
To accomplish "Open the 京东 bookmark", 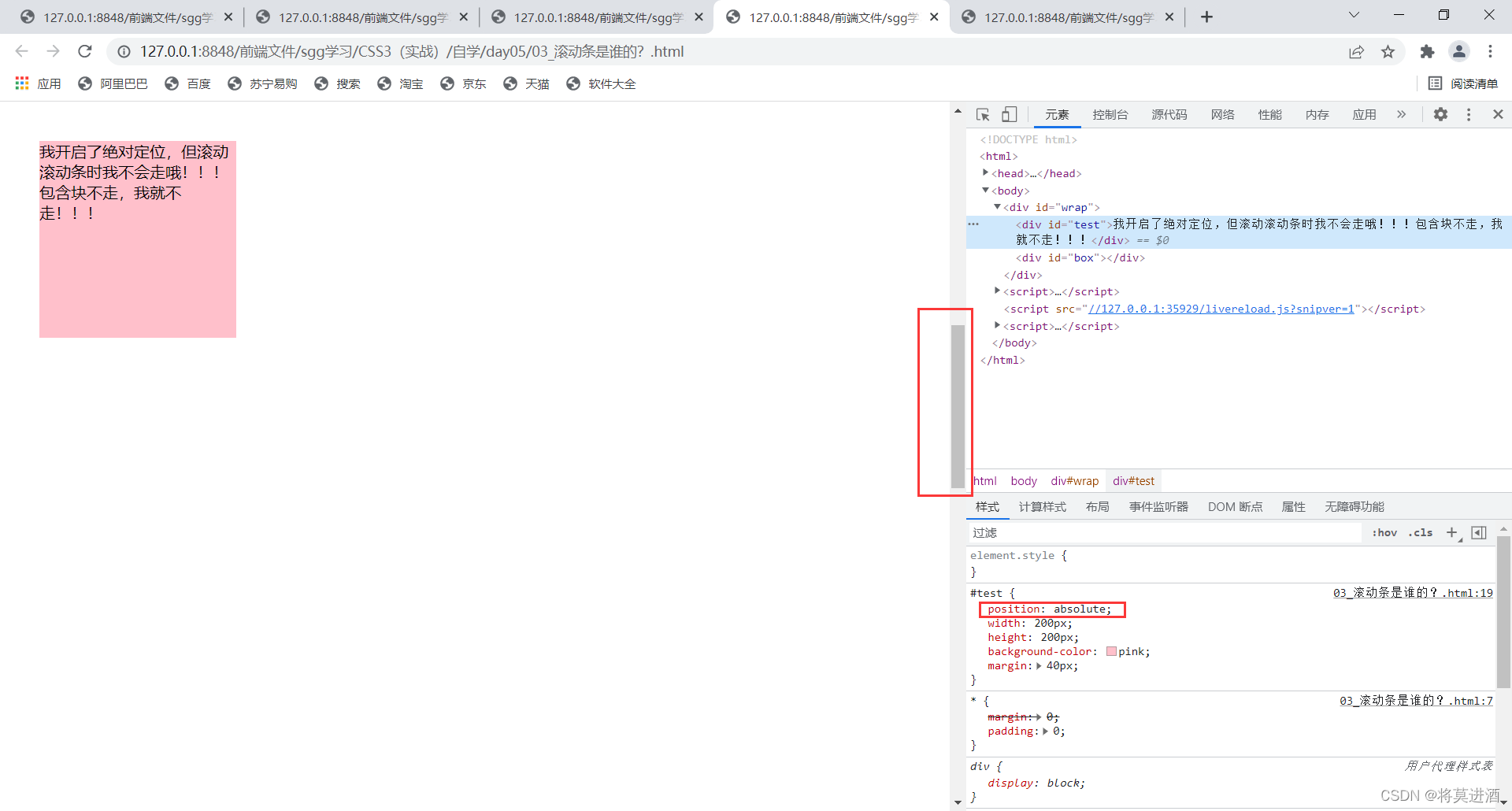I will tap(463, 83).
